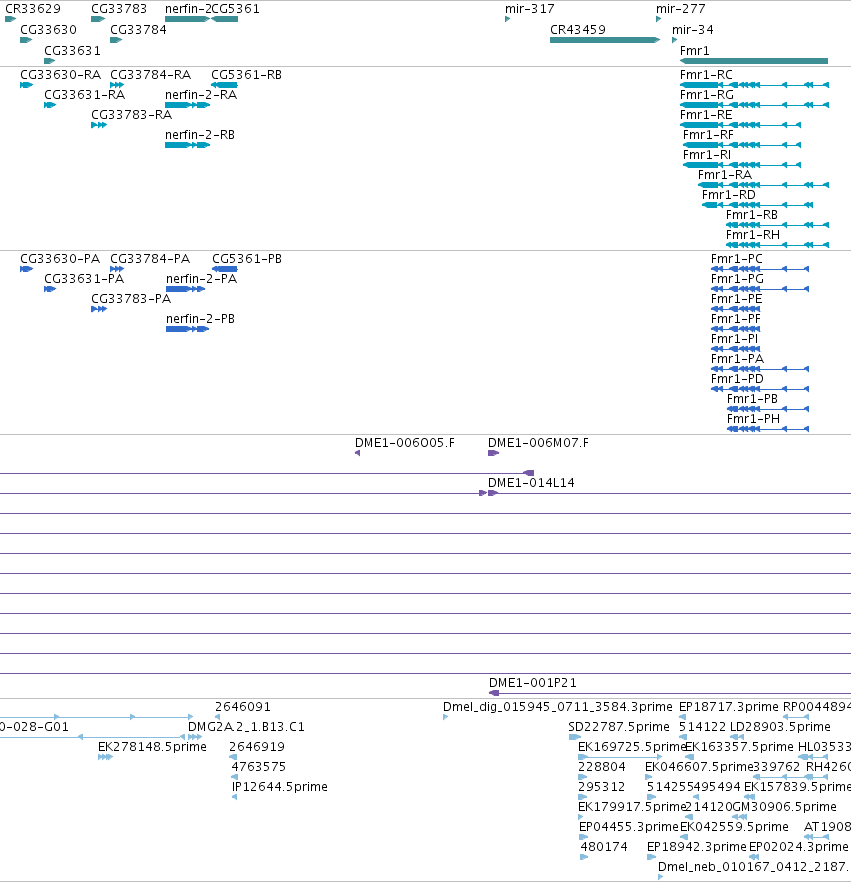Image resolution: width=851 pixels, height=882 pixels.
Task: Select the CG33631-RA transcript label
Action: click(x=85, y=94)
